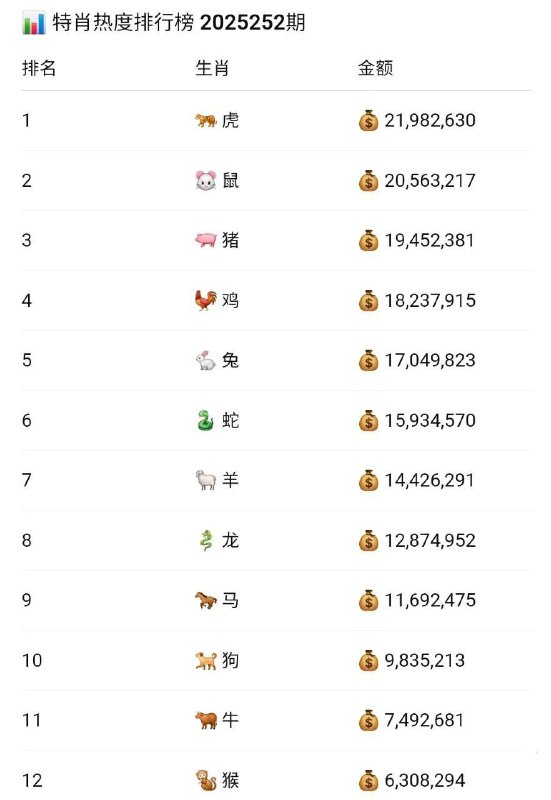Click the tiger emoji icon in rank 1
Image resolution: width=551 pixels, height=800 pixels.
point(206,120)
